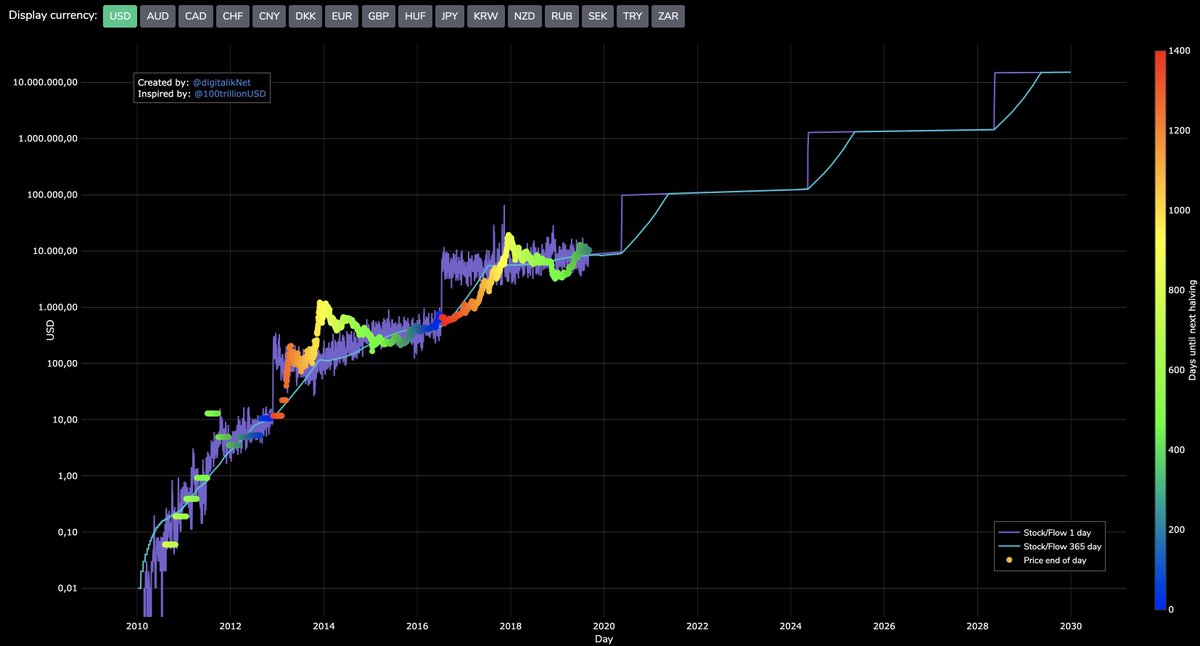Switch to HUF display currency
Image resolution: width=1200 pixels, height=646 pixels.
pyautogui.click(x=414, y=16)
